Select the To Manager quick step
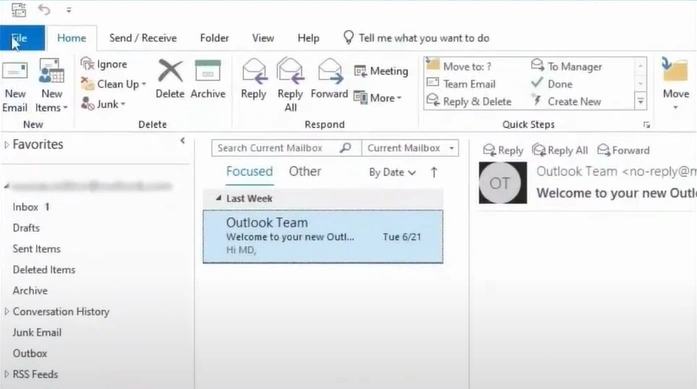 click(566, 66)
